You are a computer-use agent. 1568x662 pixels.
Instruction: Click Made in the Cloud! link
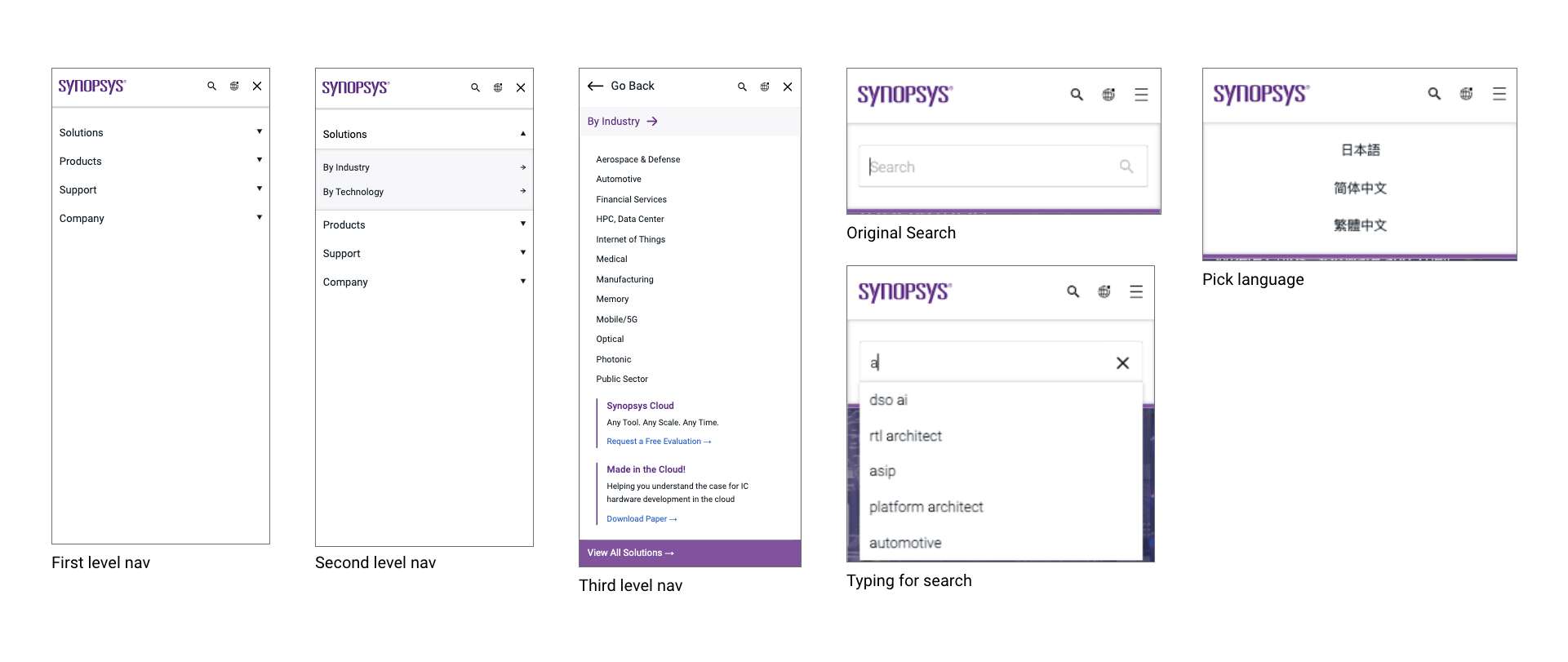click(x=646, y=469)
